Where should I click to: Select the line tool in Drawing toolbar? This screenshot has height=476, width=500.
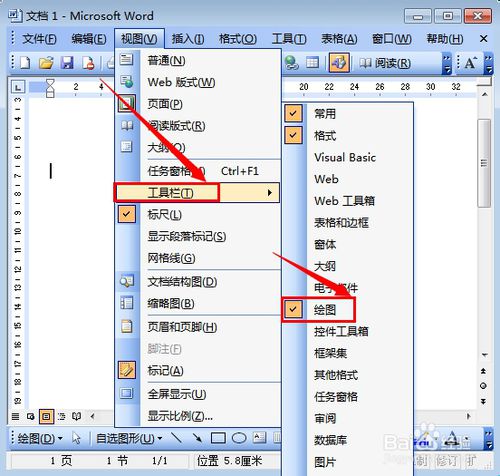coord(176,438)
